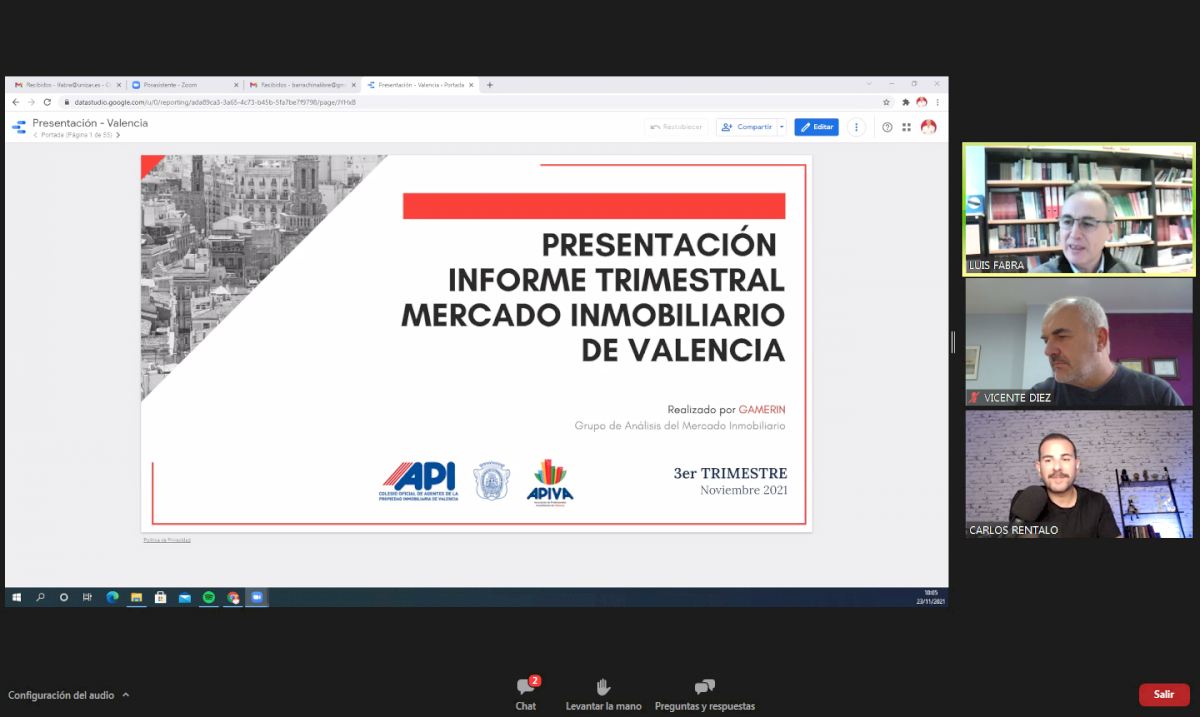
Task: Leave the webinar with Salir button
Action: pyautogui.click(x=1163, y=694)
